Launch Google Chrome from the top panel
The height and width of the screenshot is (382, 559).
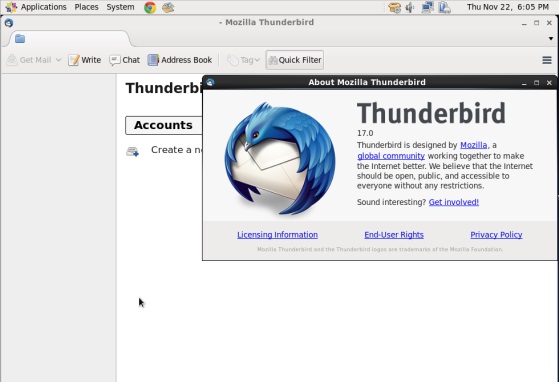coord(150,7)
